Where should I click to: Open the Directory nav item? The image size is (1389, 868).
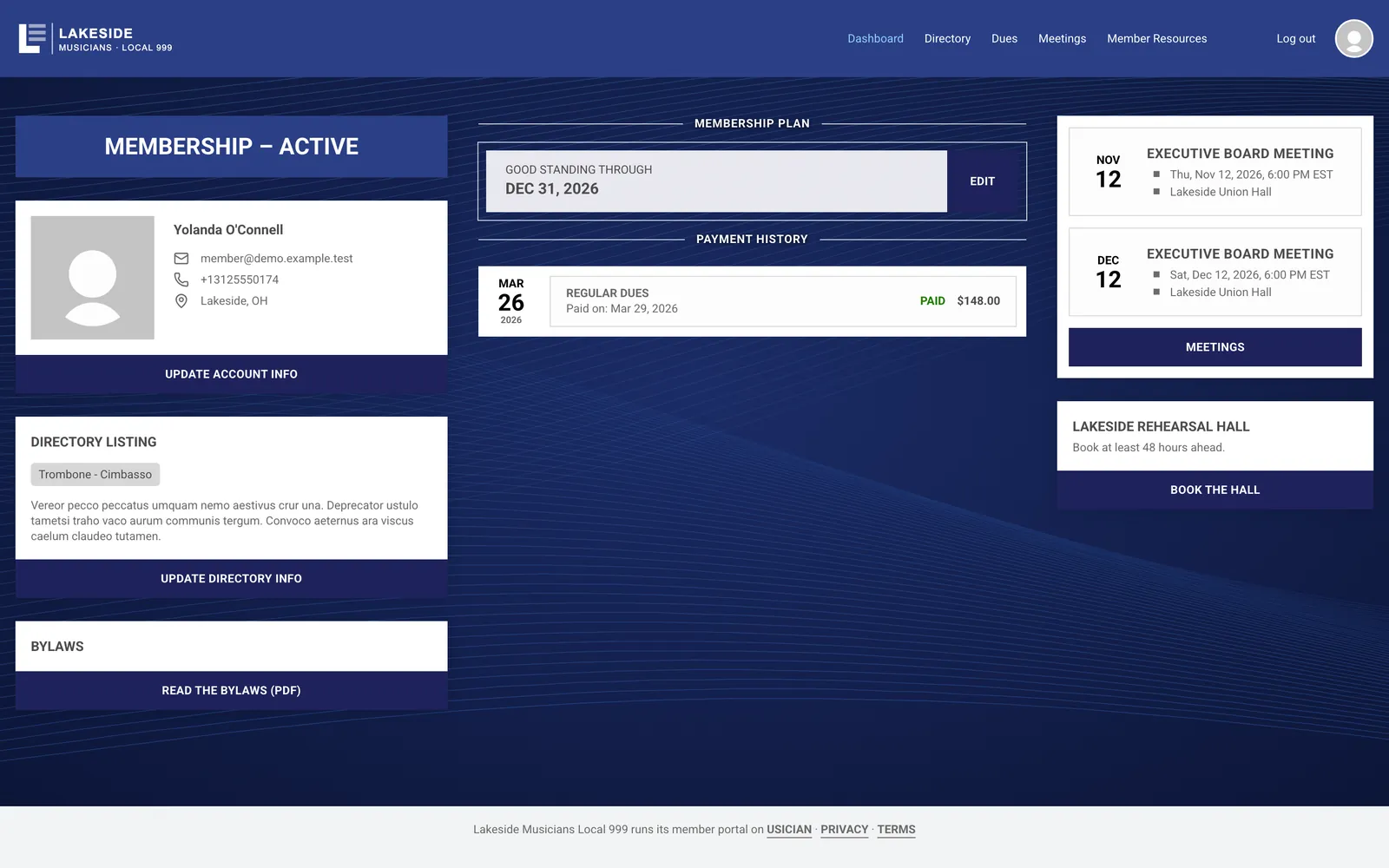947,39
